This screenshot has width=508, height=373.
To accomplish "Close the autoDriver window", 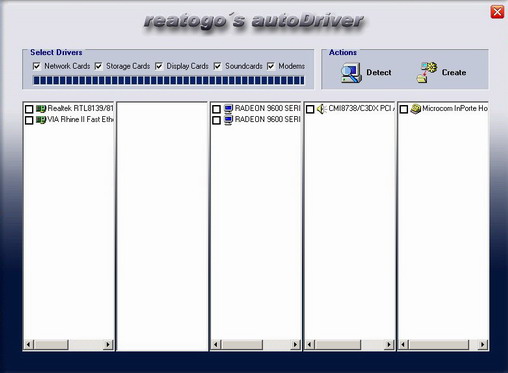I will click(x=497, y=12).
